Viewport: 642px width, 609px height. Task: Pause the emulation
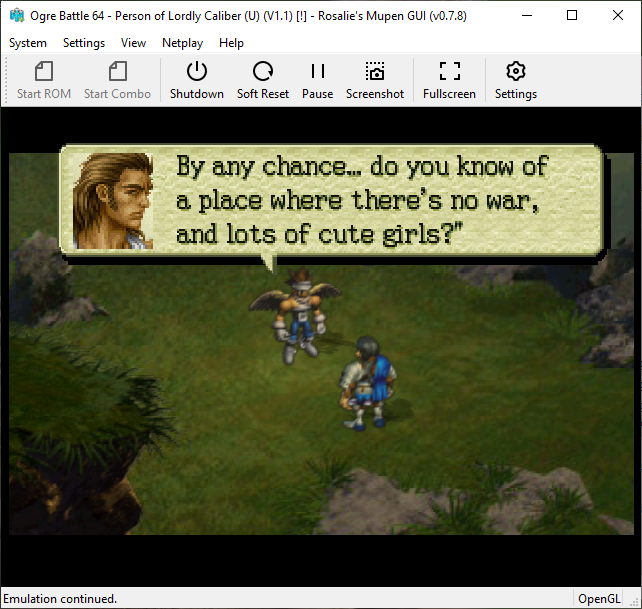pos(318,80)
